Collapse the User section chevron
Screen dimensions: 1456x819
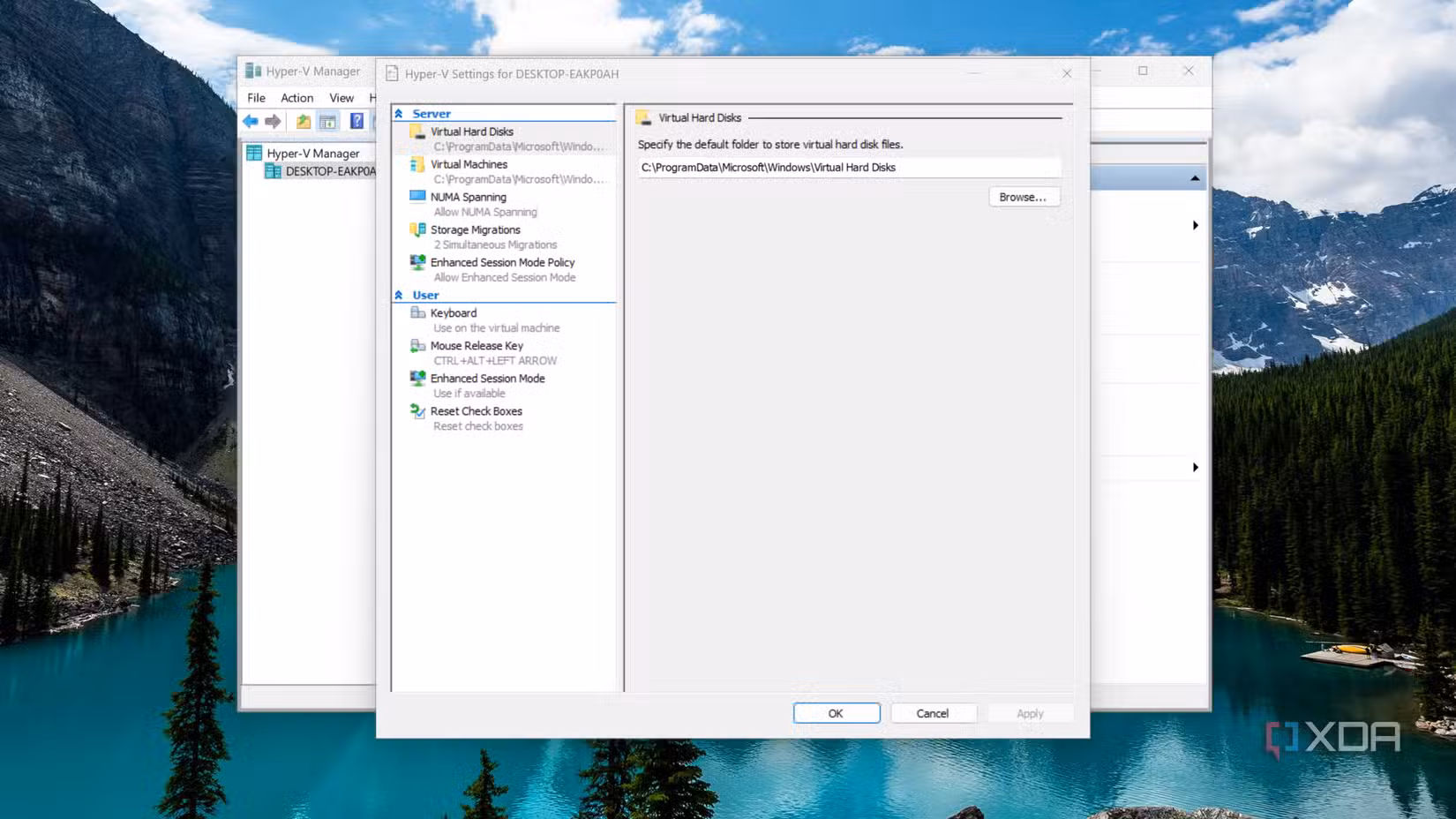click(x=399, y=295)
